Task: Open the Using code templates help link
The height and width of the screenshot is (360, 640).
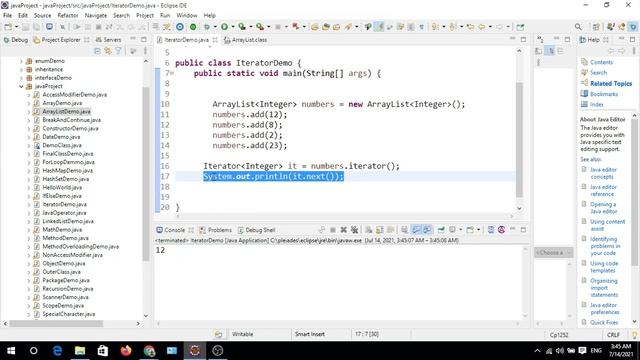Action: click(604, 267)
